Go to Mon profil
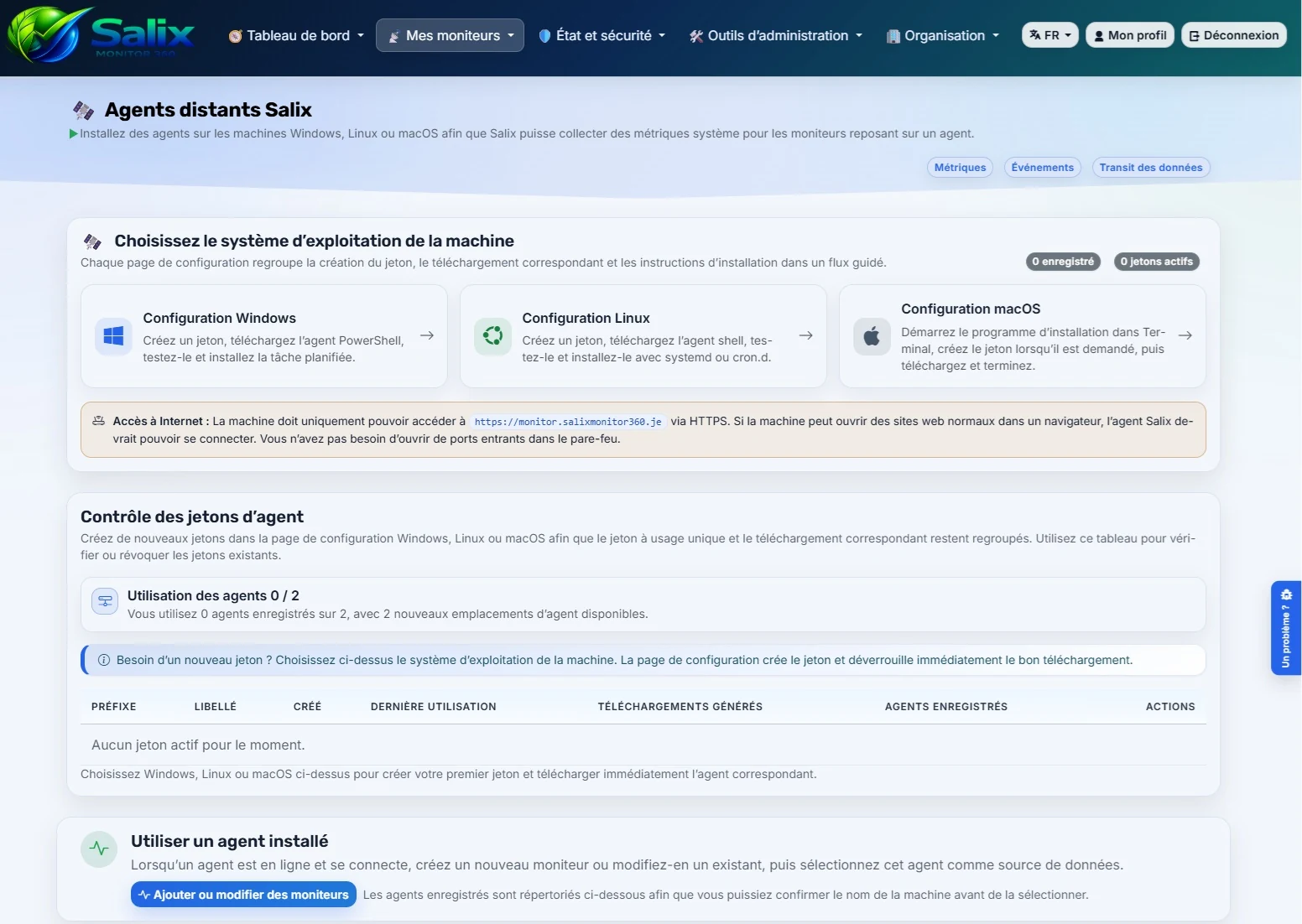1302x924 pixels. 1129,35
